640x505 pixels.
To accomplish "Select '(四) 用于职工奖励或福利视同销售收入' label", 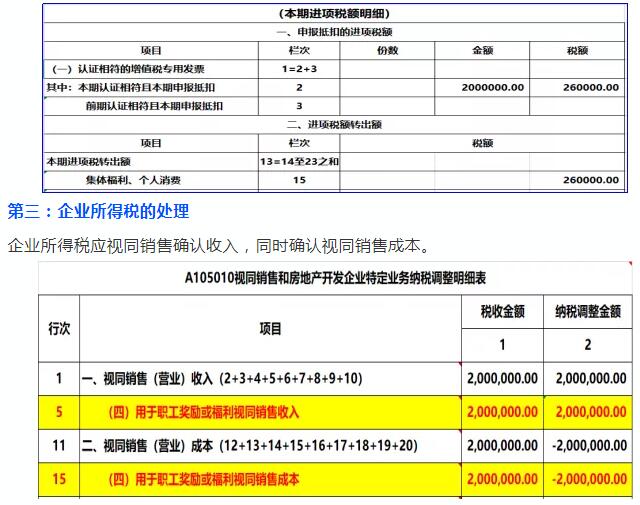I will tap(204, 412).
